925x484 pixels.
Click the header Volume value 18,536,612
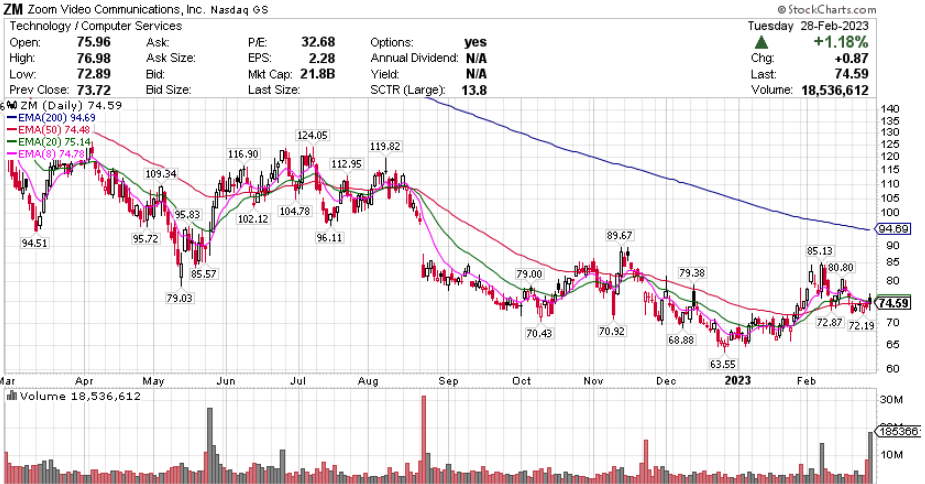(835, 90)
